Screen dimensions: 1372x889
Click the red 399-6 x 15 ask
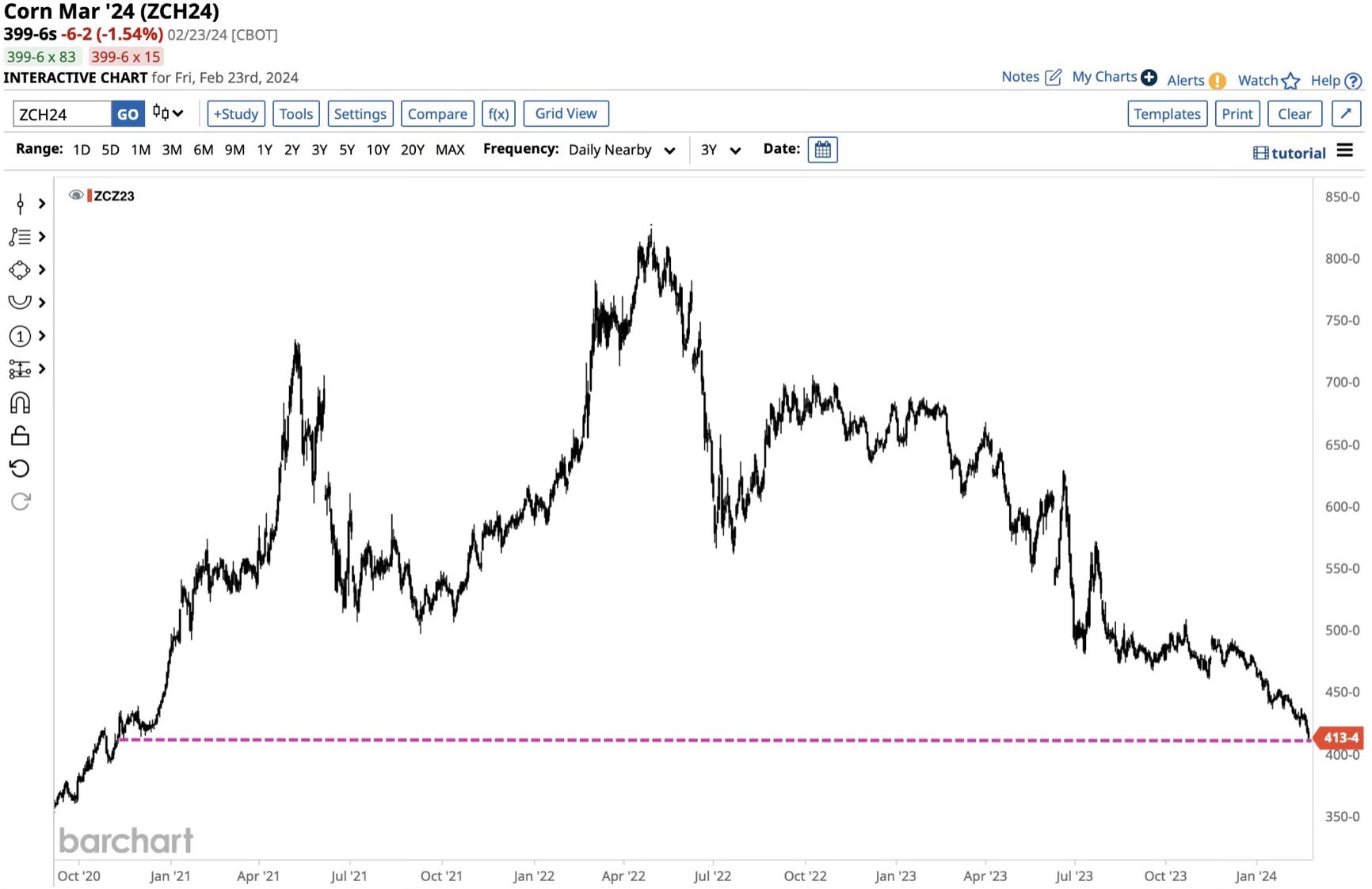126,57
